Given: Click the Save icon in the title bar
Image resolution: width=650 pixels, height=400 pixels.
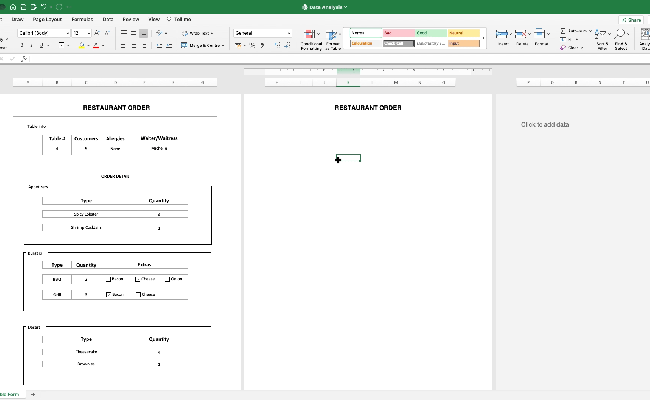Looking at the screenshot, I should pyautogui.click(x=23, y=7).
